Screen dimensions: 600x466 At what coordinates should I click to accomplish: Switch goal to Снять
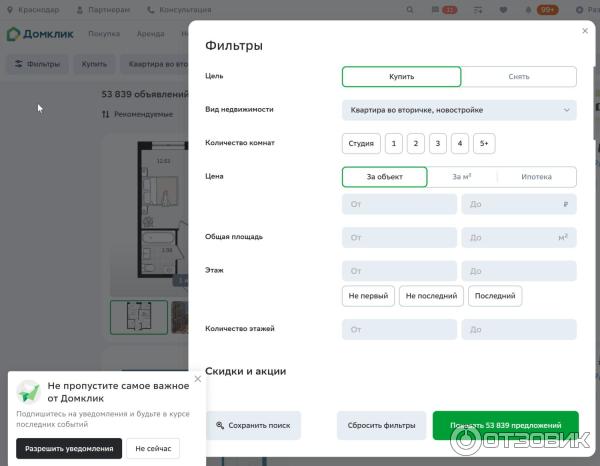(518, 77)
